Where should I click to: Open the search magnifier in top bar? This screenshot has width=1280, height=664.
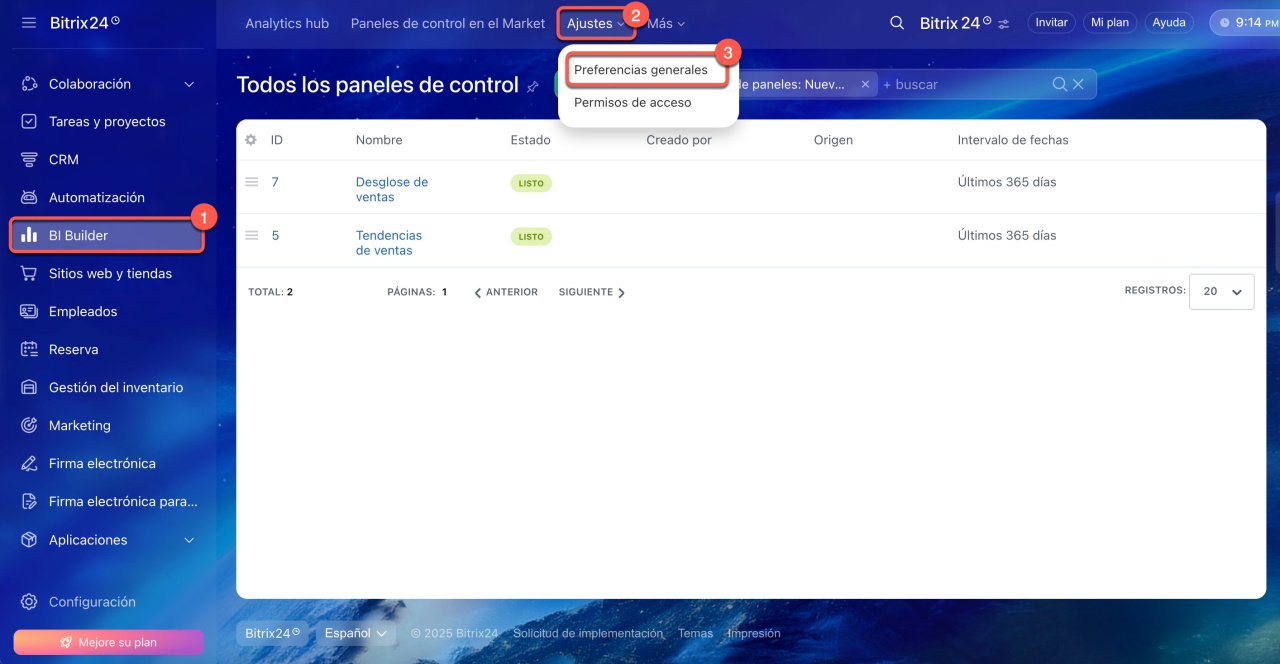pyautogui.click(x=897, y=23)
